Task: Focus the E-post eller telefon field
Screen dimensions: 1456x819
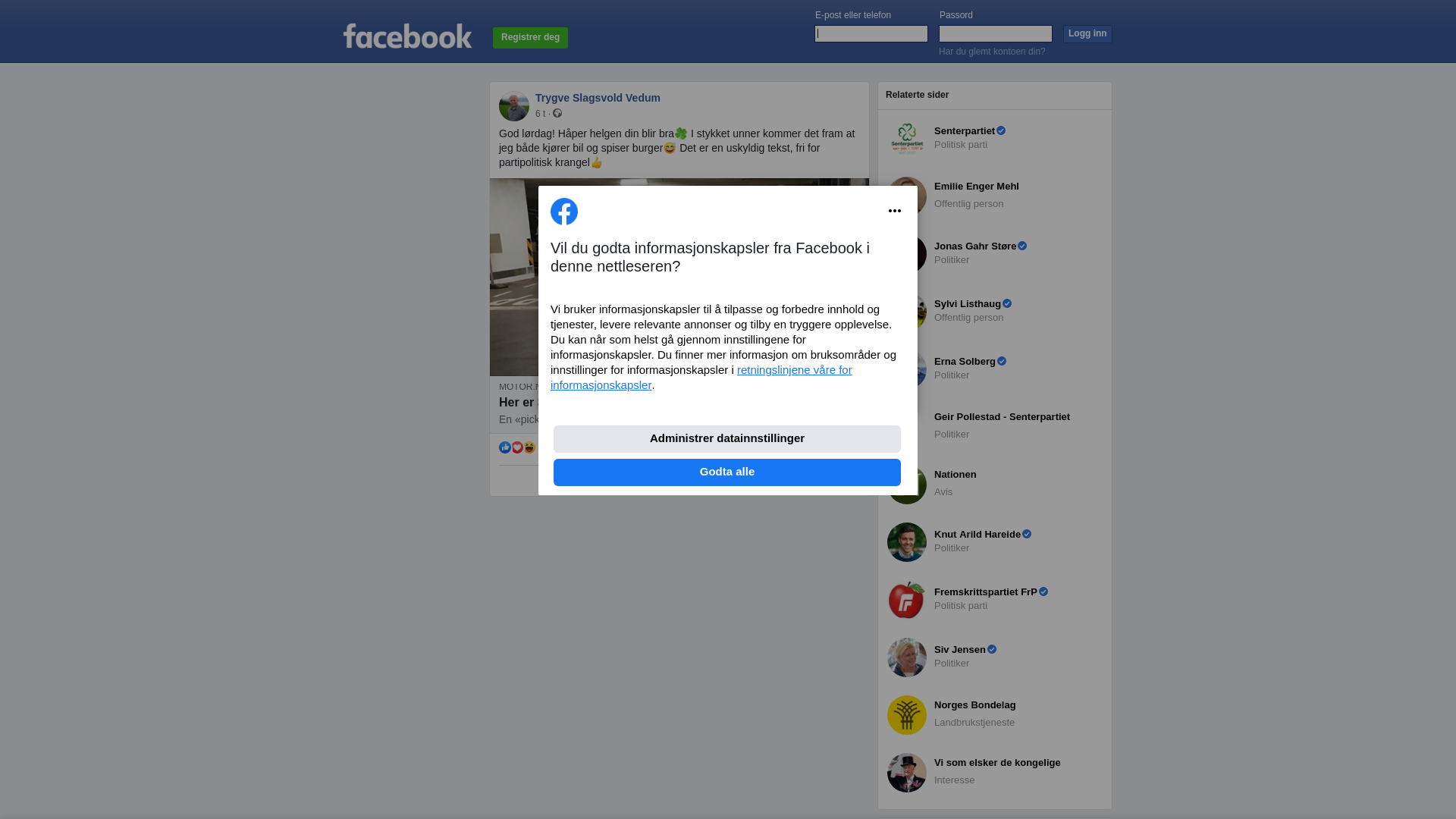Action: pyautogui.click(x=871, y=33)
